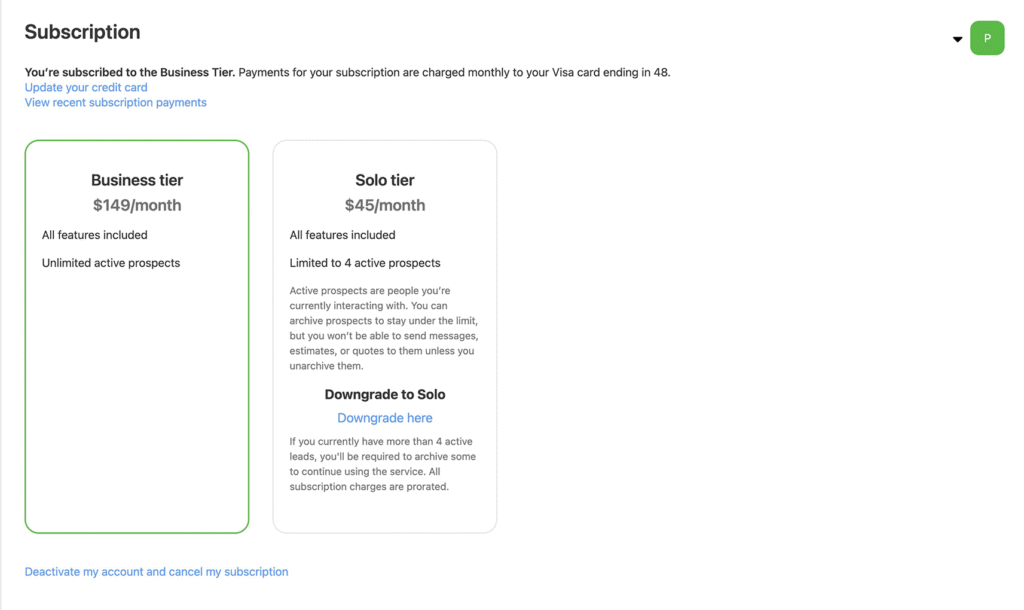Click the Downgrade here link
1024x610 pixels.
385,418
